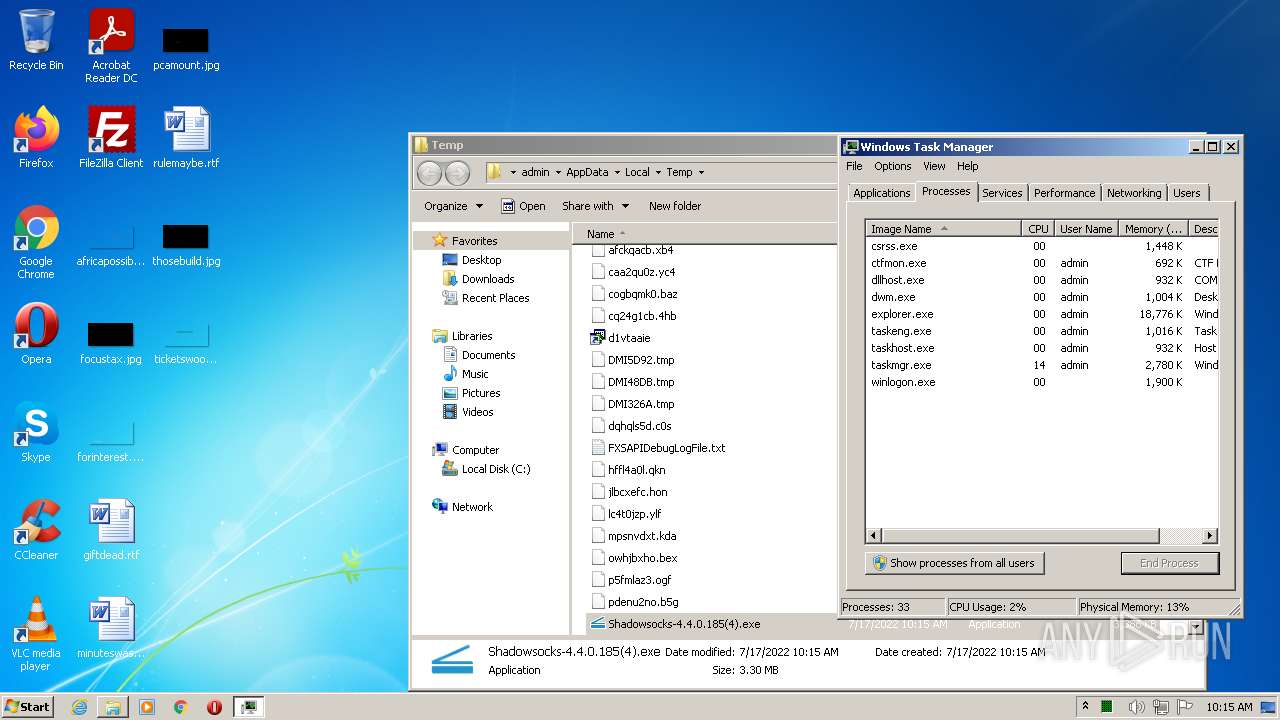1280x720 pixels.
Task: Launch Skype desktop shortcut
Action: click(36, 432)
